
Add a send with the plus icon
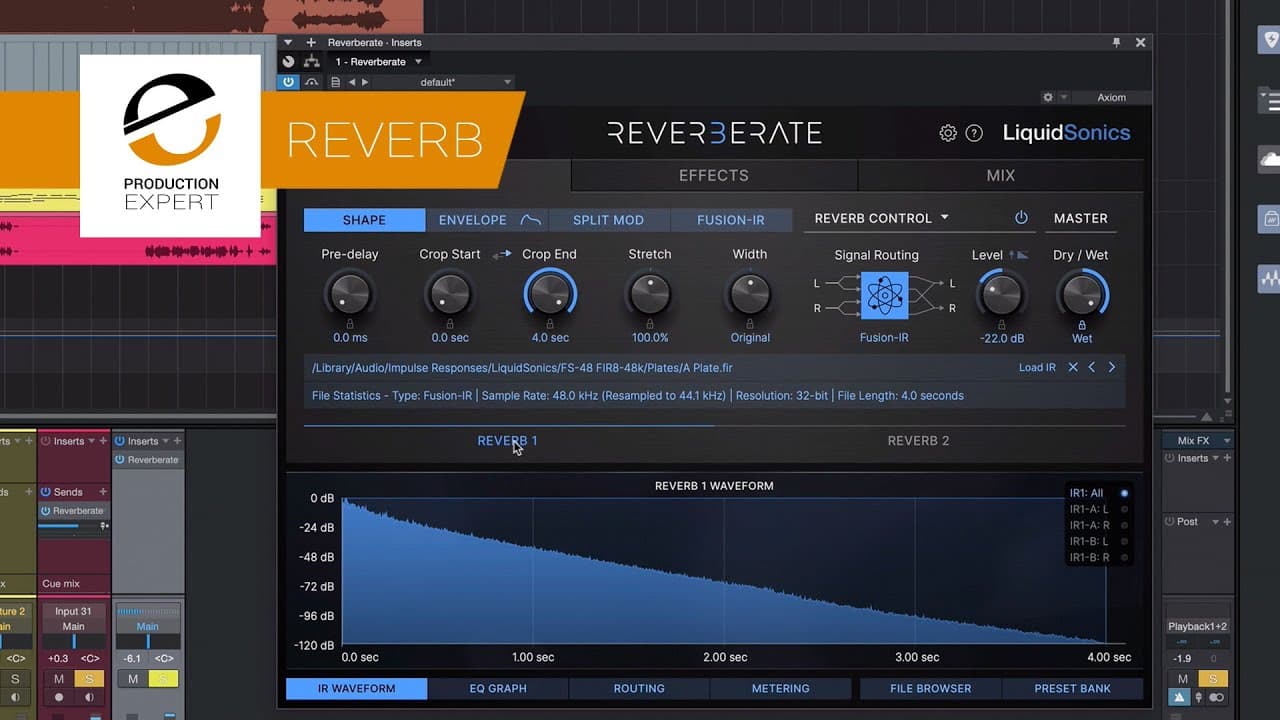[103, 492]
